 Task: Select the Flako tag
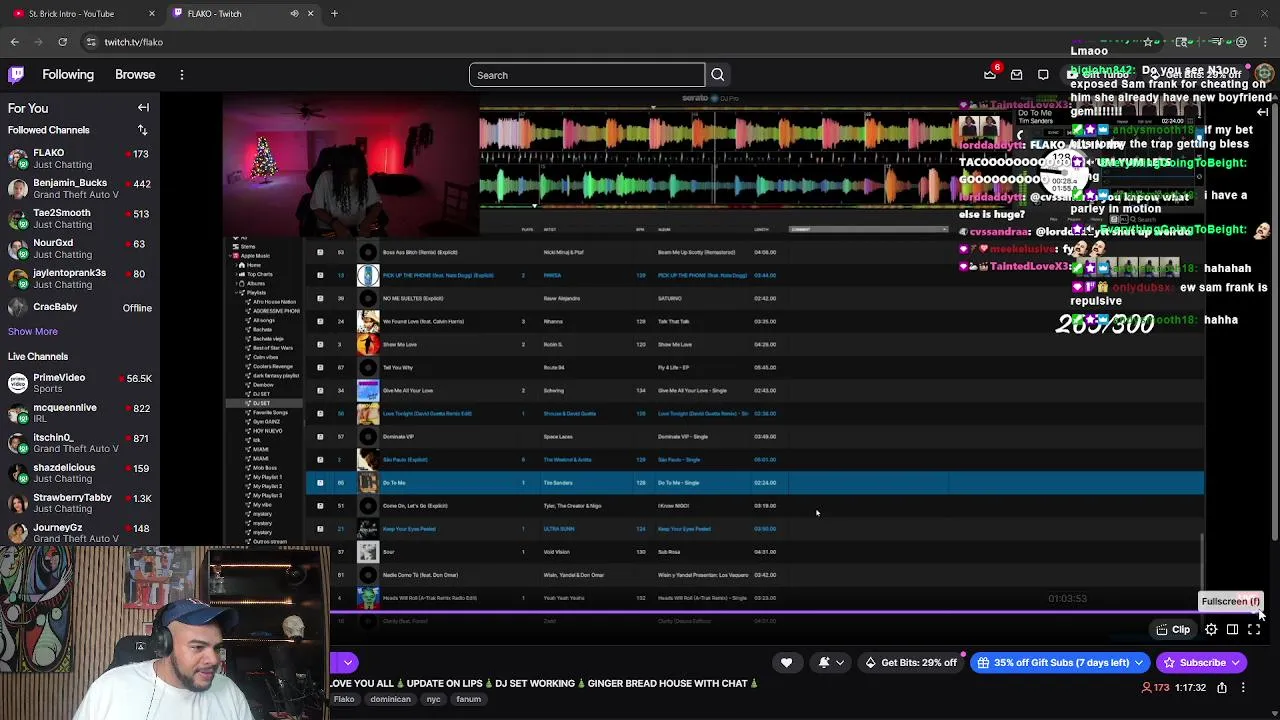344,700
